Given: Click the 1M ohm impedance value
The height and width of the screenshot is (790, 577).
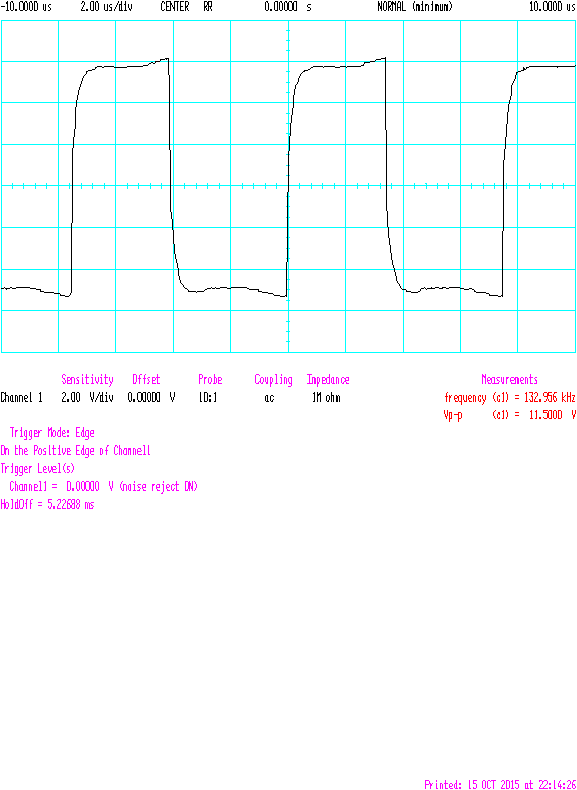Looking at the screenshot, I should tap(326, 398).
